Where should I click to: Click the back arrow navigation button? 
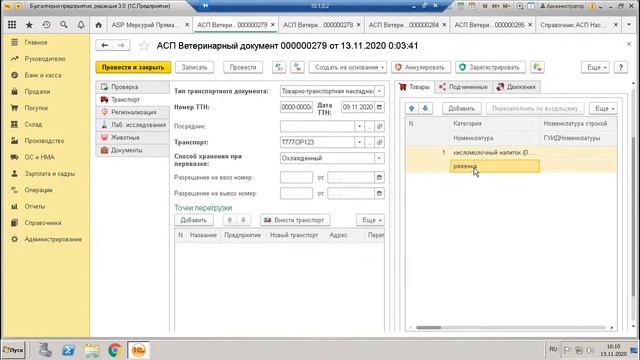click(104, 45)
